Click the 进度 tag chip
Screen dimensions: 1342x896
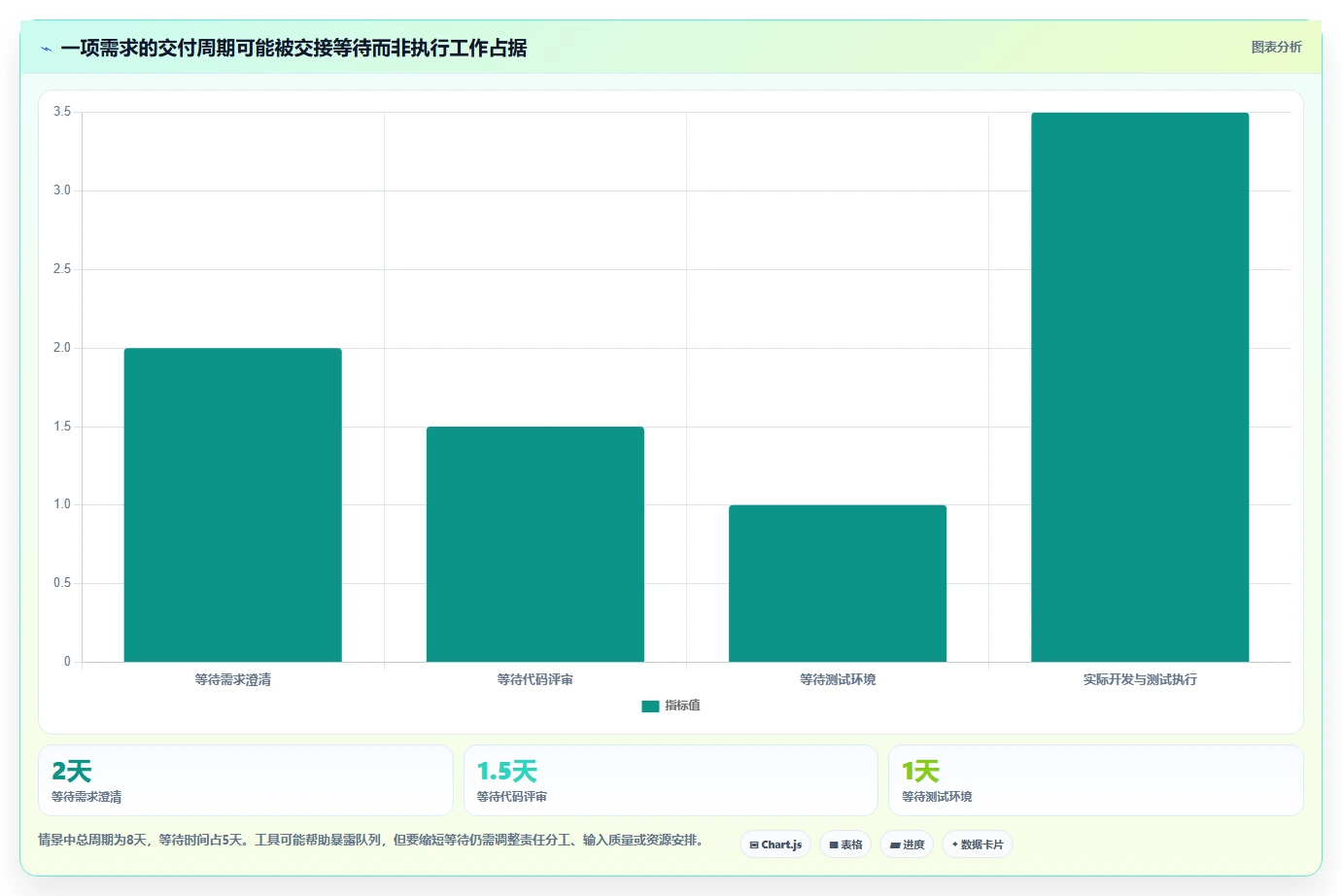(907, 844)
